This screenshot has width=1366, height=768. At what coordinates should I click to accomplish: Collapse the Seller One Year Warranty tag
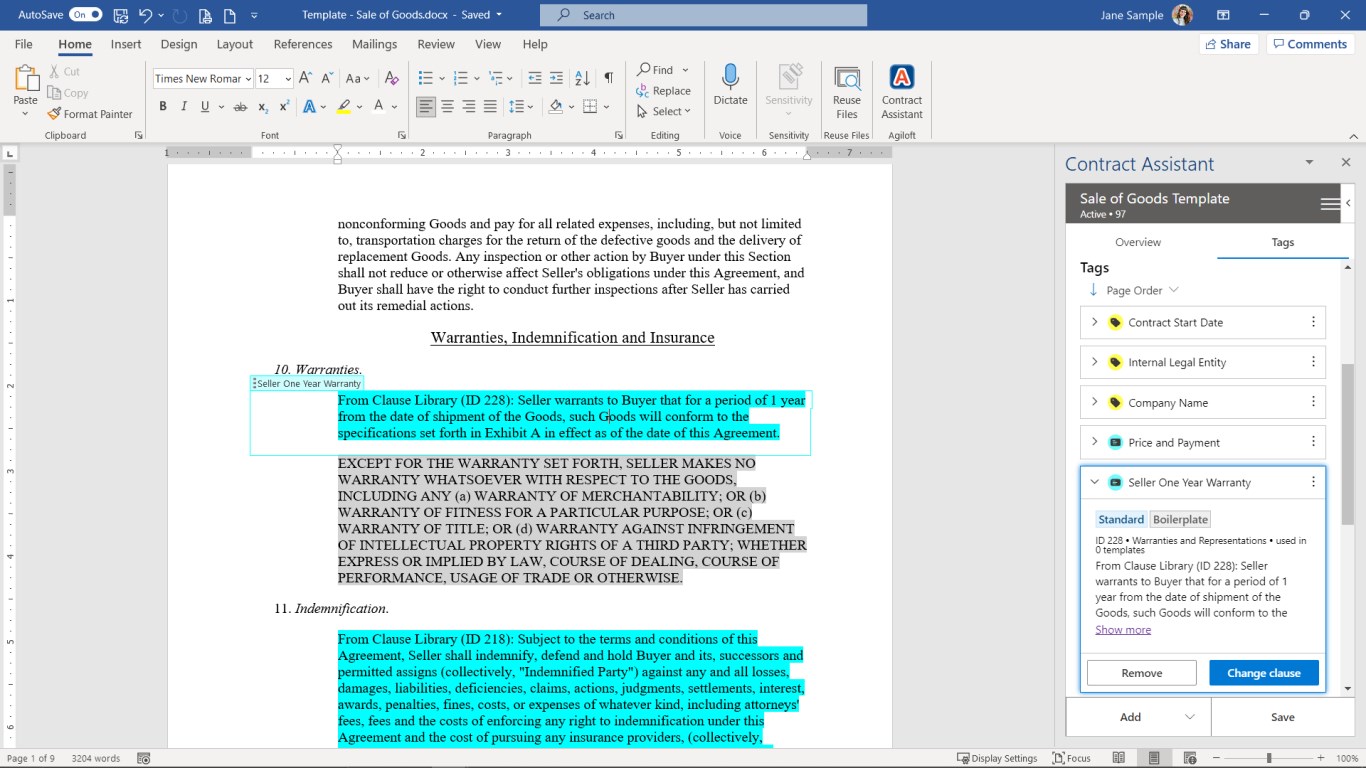coord(1094,482)
